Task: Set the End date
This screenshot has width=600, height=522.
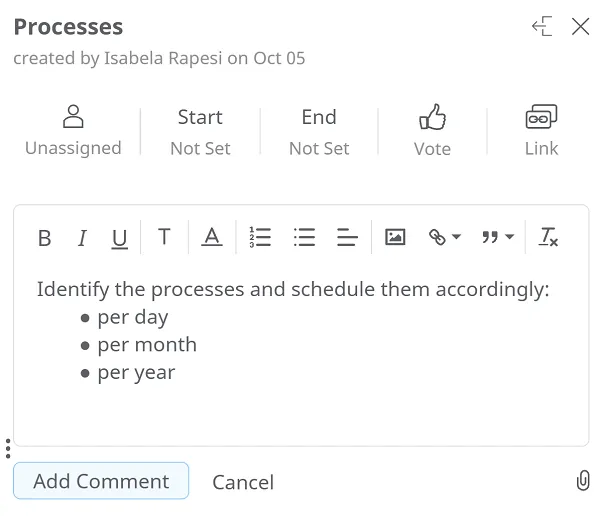Action: click(x=319, y=132)
